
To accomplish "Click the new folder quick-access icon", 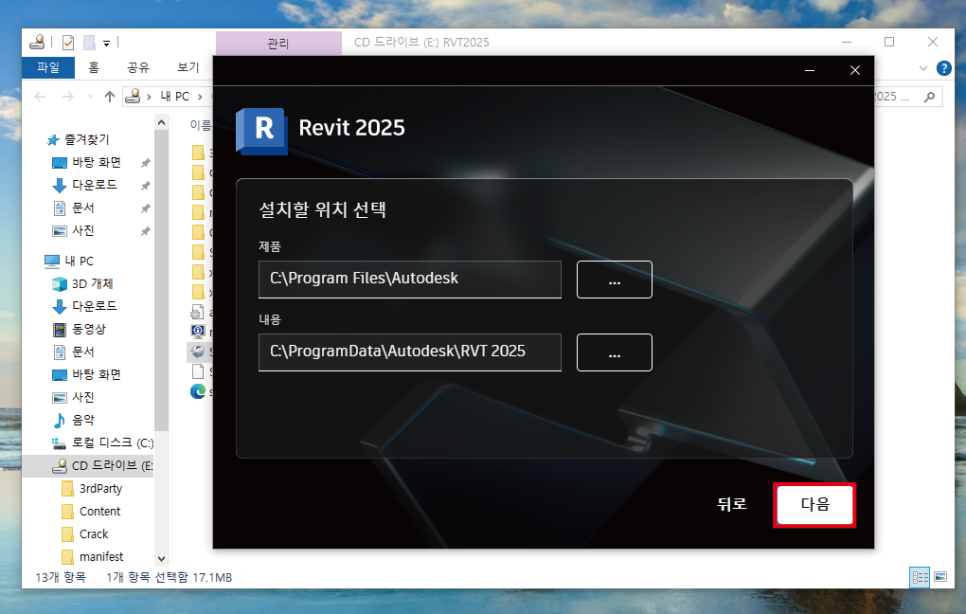I will click(89, 42).
